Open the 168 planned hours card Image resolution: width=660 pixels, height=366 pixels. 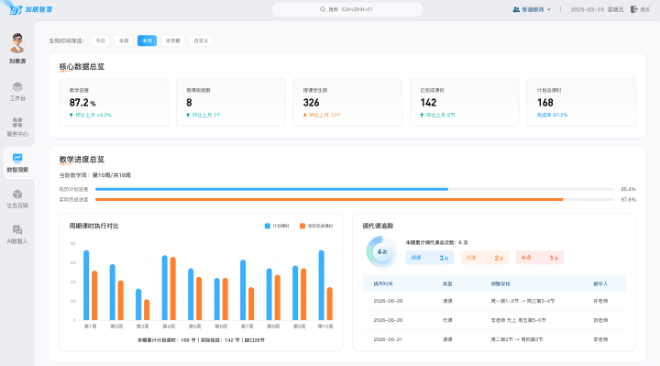[x=581, y=102]
